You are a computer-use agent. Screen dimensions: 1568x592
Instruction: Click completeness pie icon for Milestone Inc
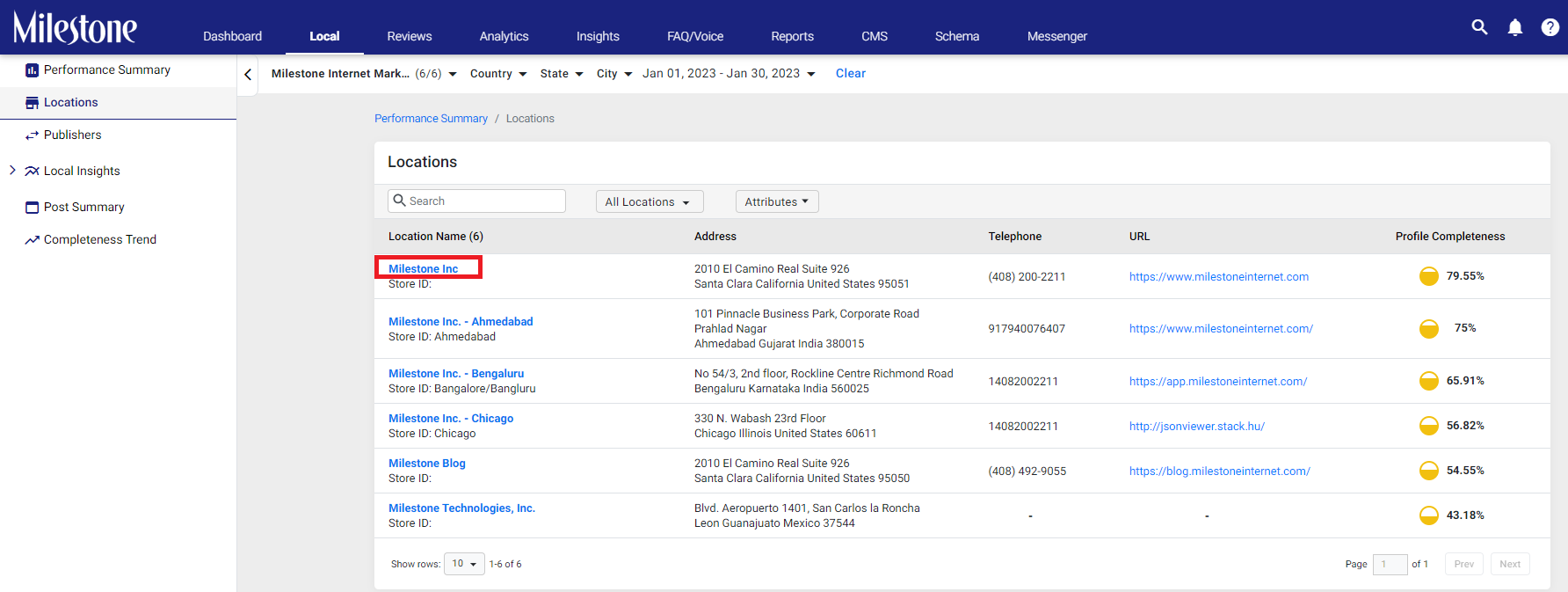click(x=1429, y=276)
